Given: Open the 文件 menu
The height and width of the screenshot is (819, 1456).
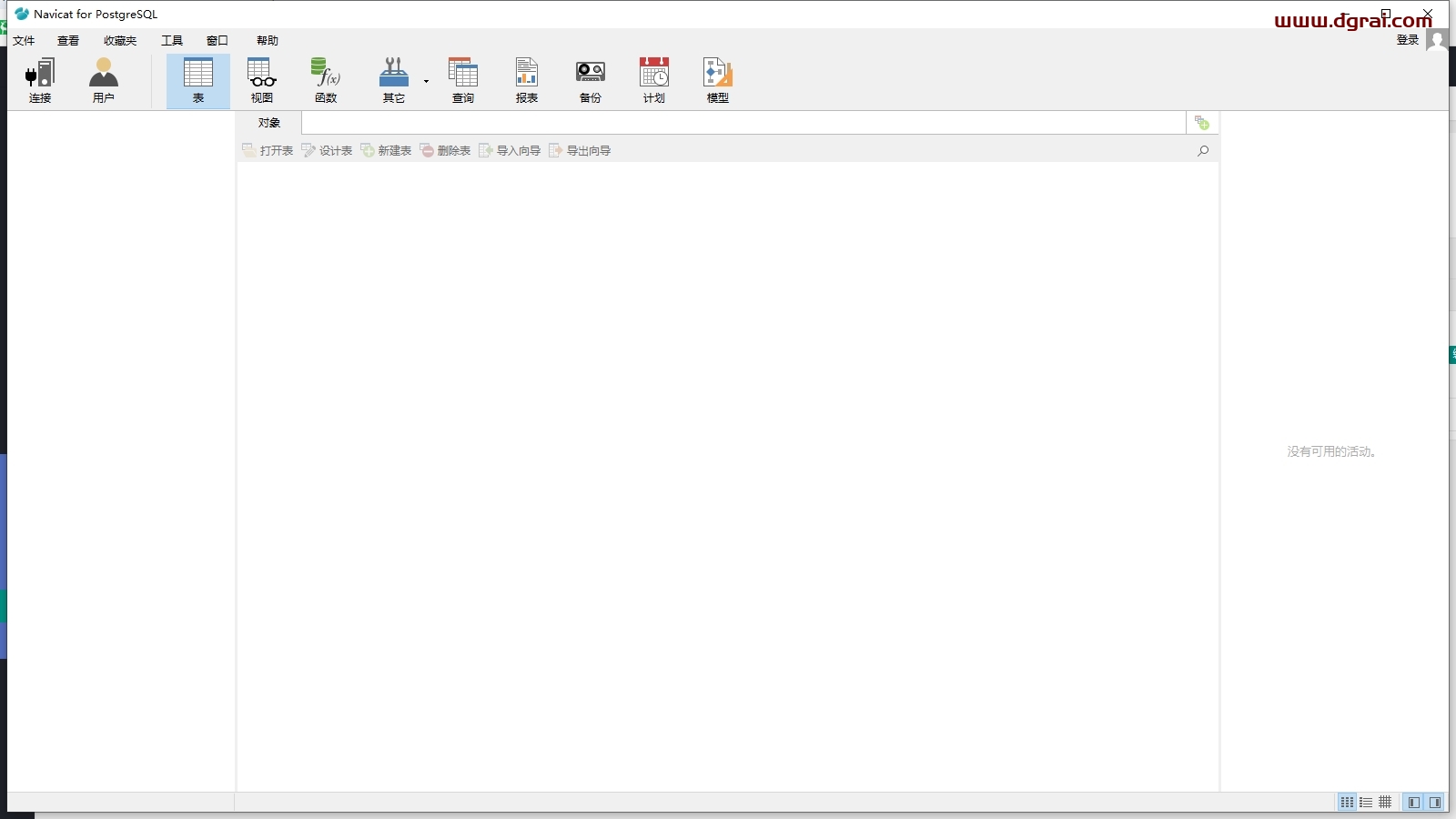Looking at the screenshot, I should point(24,40).
